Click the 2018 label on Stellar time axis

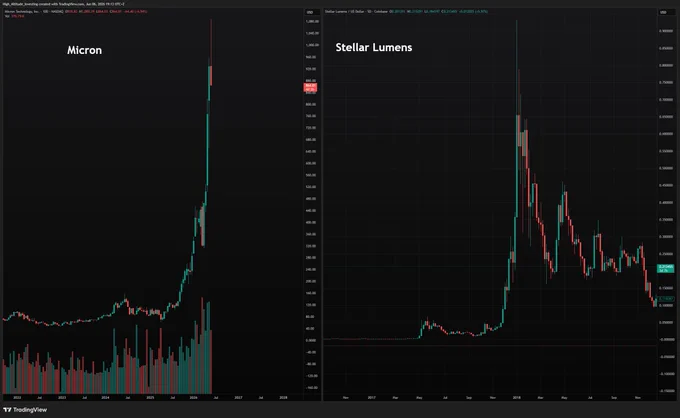point(517,397)
